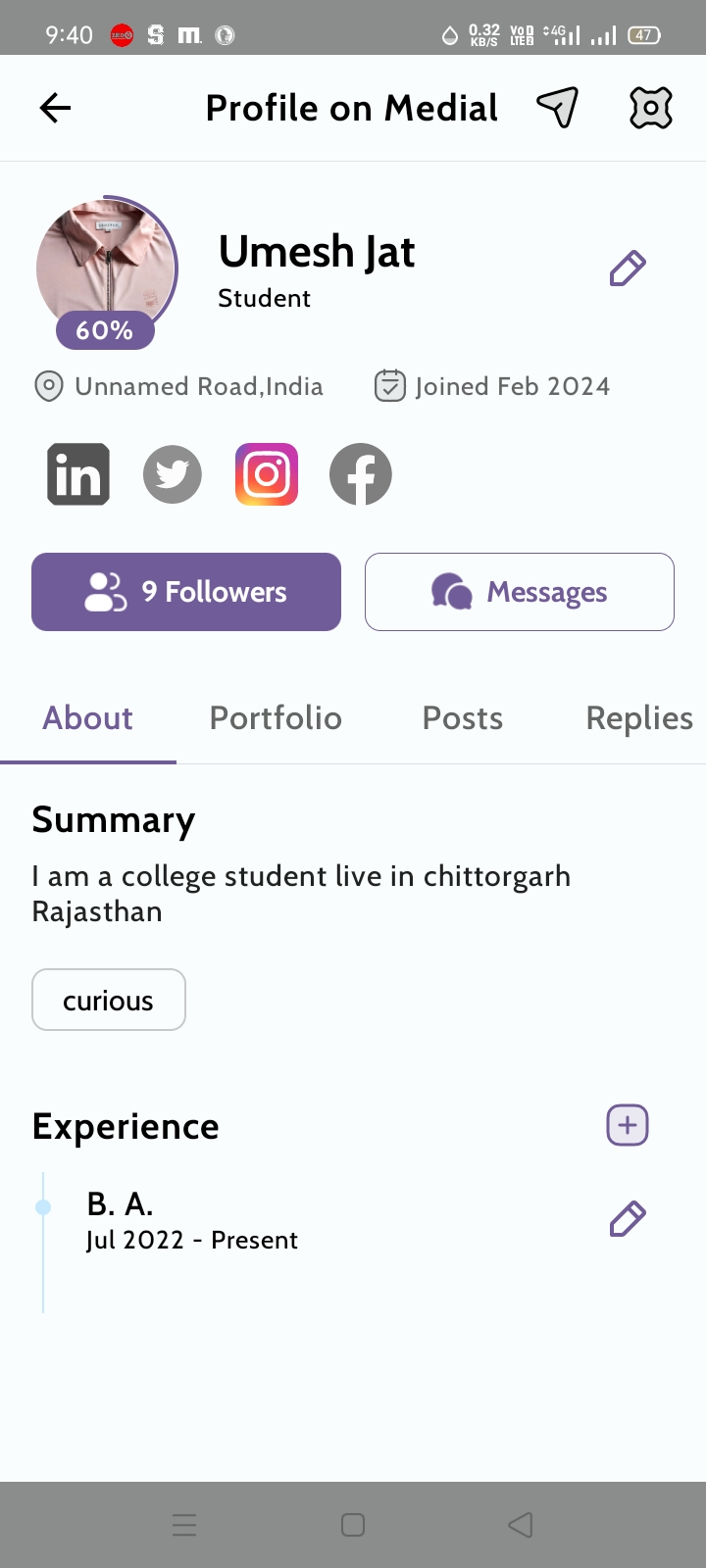The height and width of the screenshot is (1568, 706).
Task: Edit B. A. experience entry
Action: [x=628, y=1219]
